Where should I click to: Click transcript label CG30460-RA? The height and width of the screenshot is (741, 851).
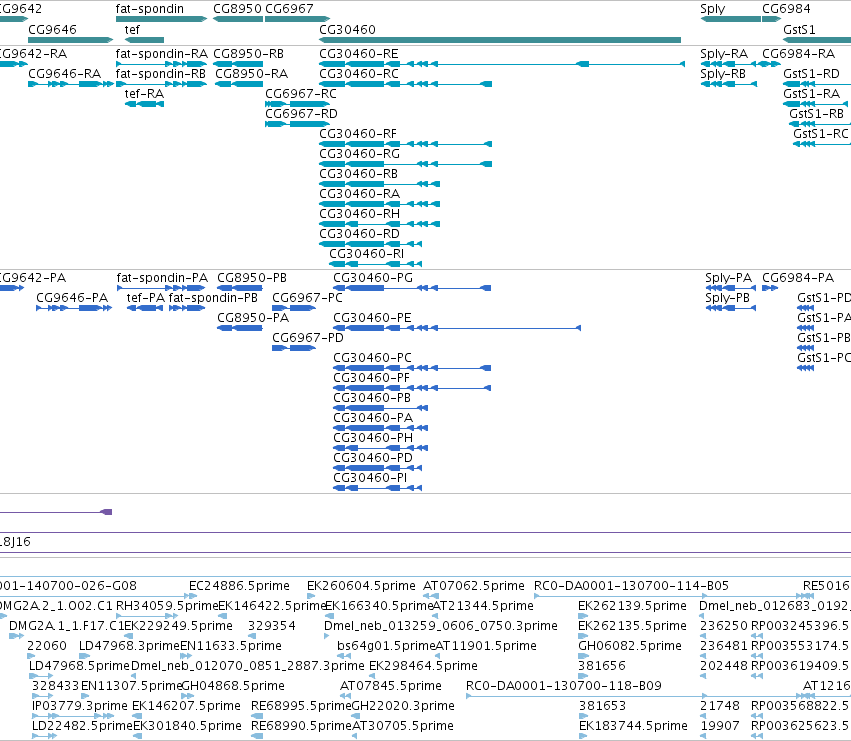click(359, 194)
